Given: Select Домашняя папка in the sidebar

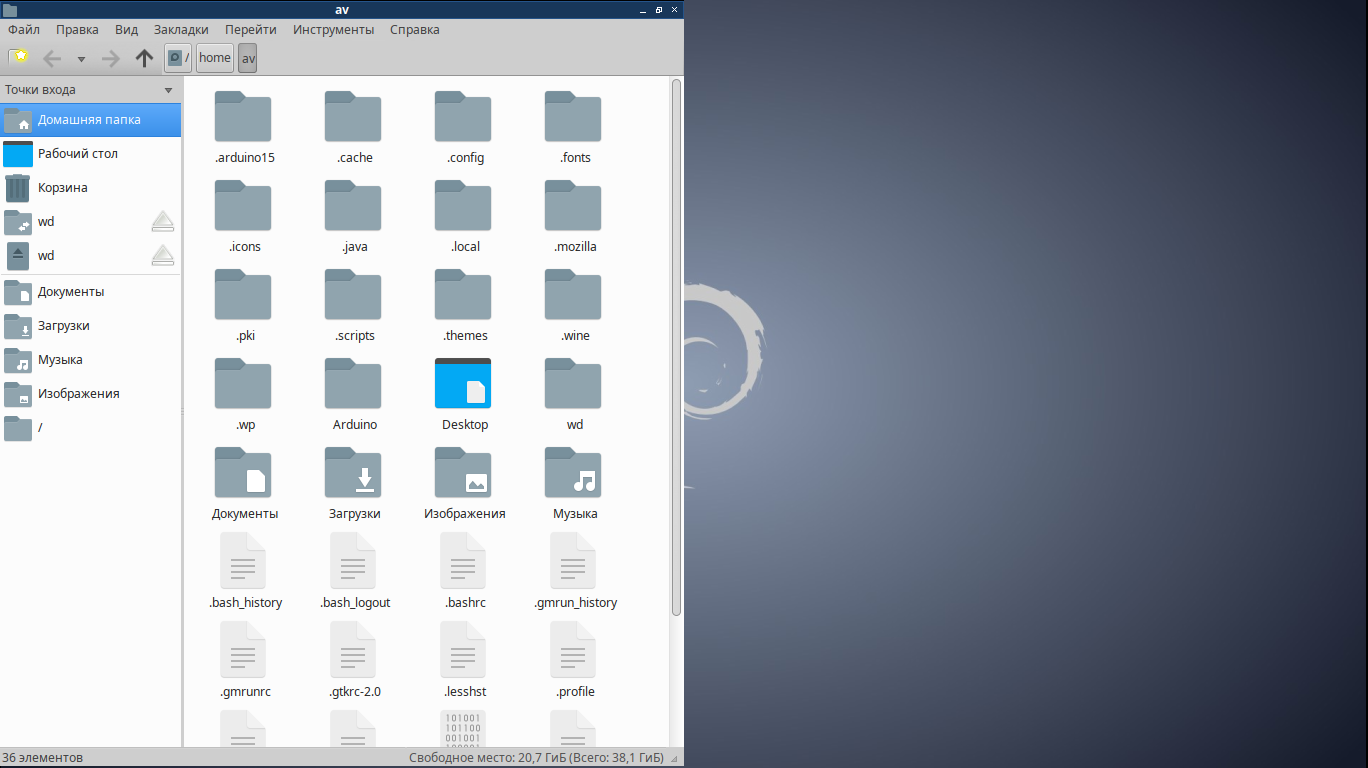Looking at the screenshot, I should (x=90, y=120).
